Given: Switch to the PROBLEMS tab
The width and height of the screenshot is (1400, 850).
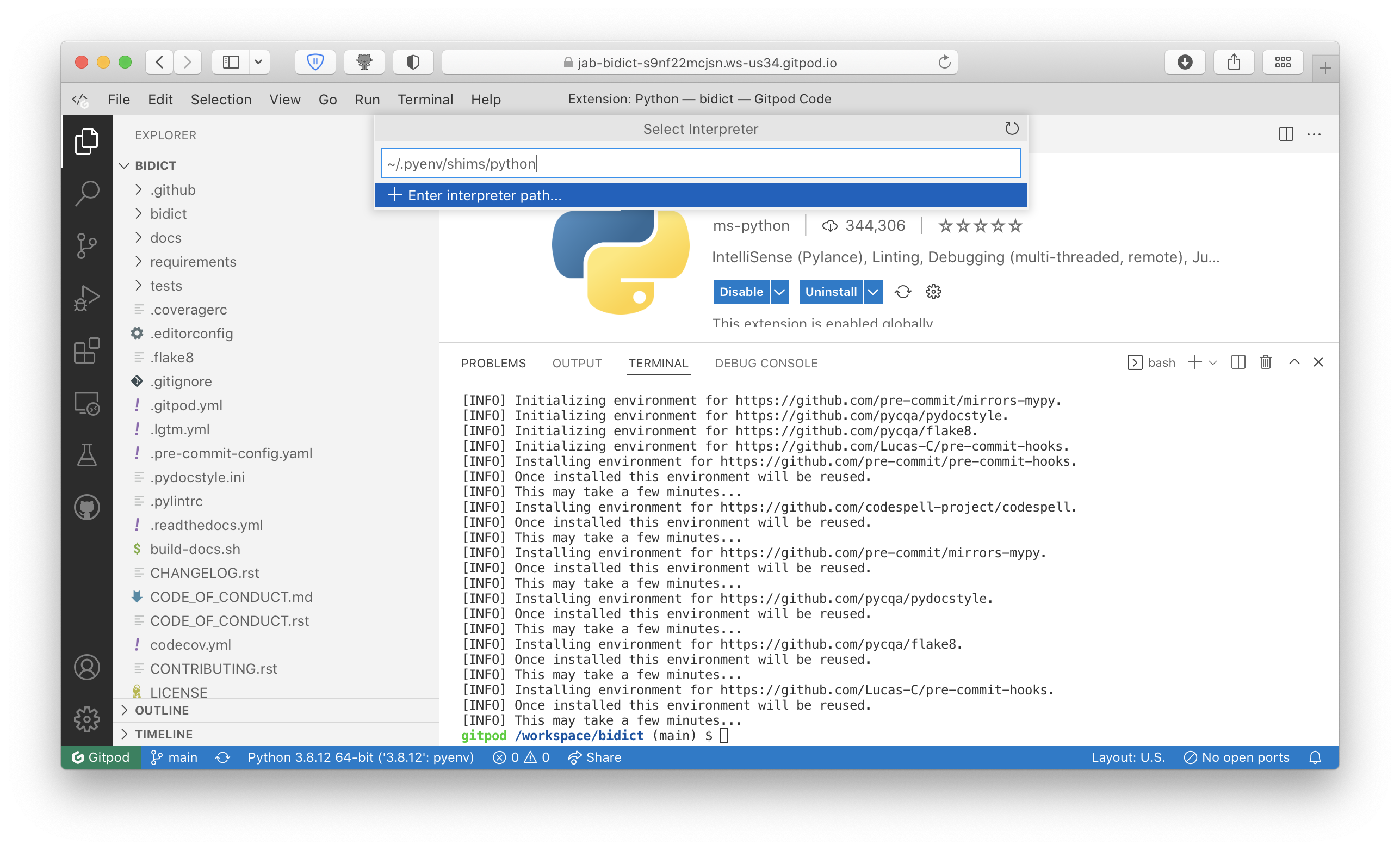Looking at the screenshot, I should coord(493,363).
